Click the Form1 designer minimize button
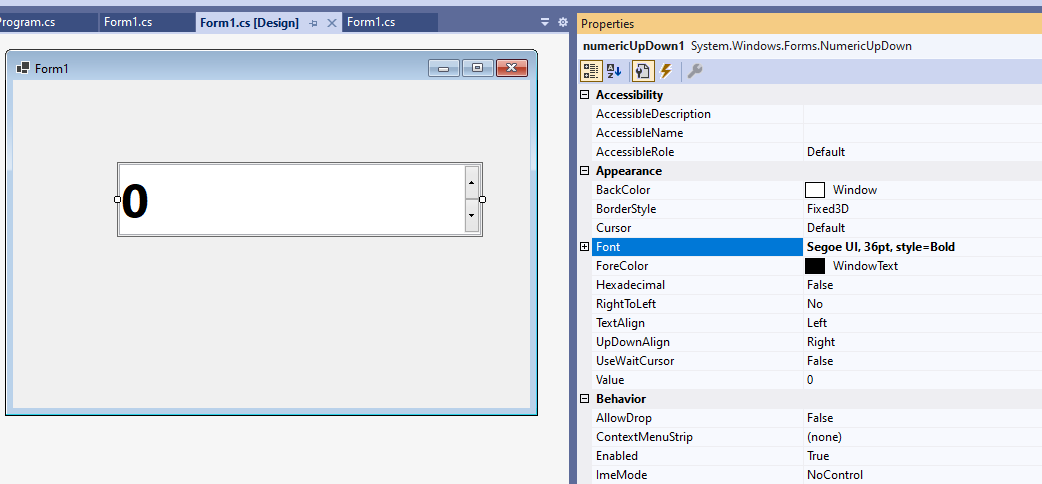Viewport: 1042px width, 484px height. pyautogui.click(x=444, y=68)
